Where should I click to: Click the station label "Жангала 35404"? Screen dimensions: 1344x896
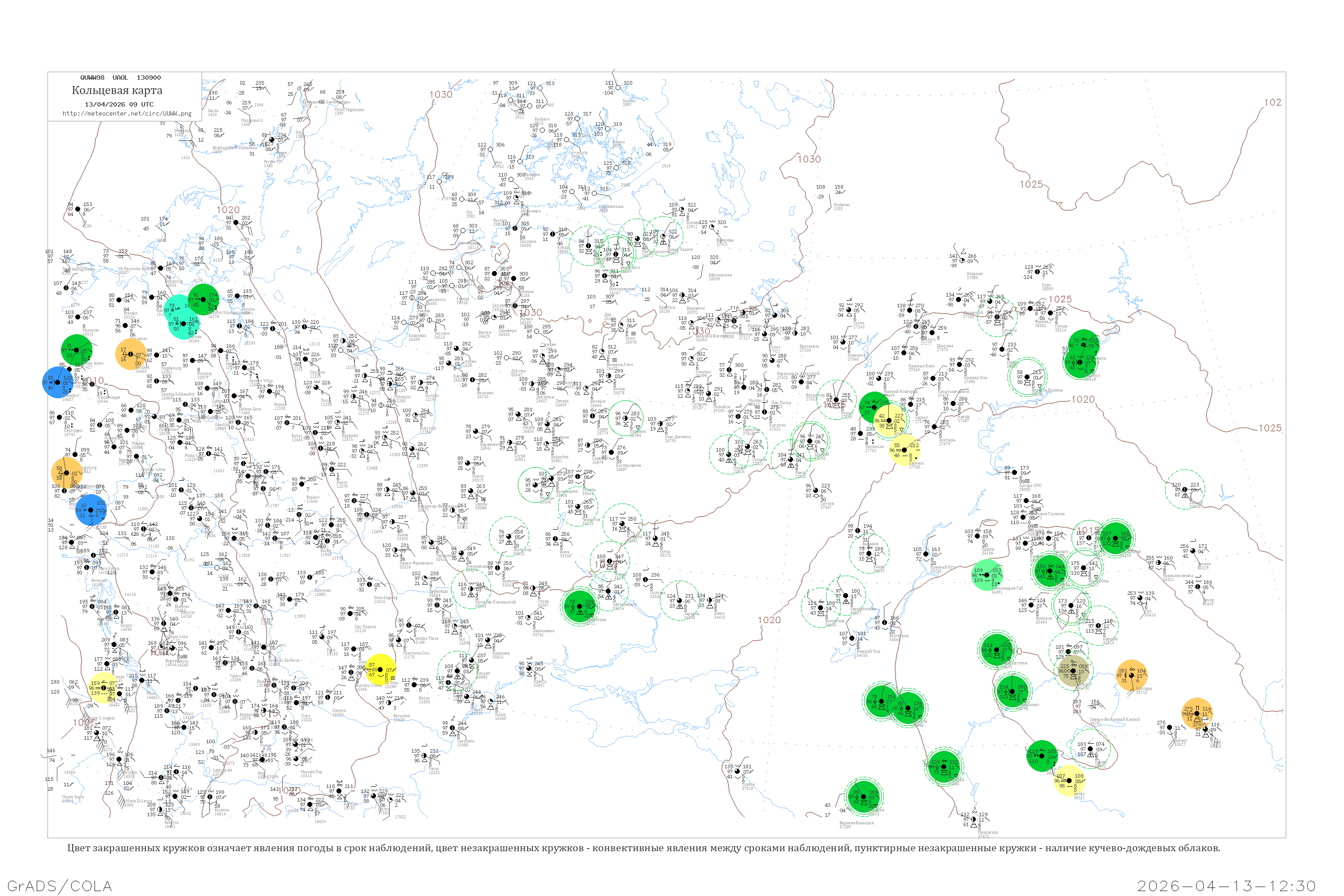pos(1044,620)
